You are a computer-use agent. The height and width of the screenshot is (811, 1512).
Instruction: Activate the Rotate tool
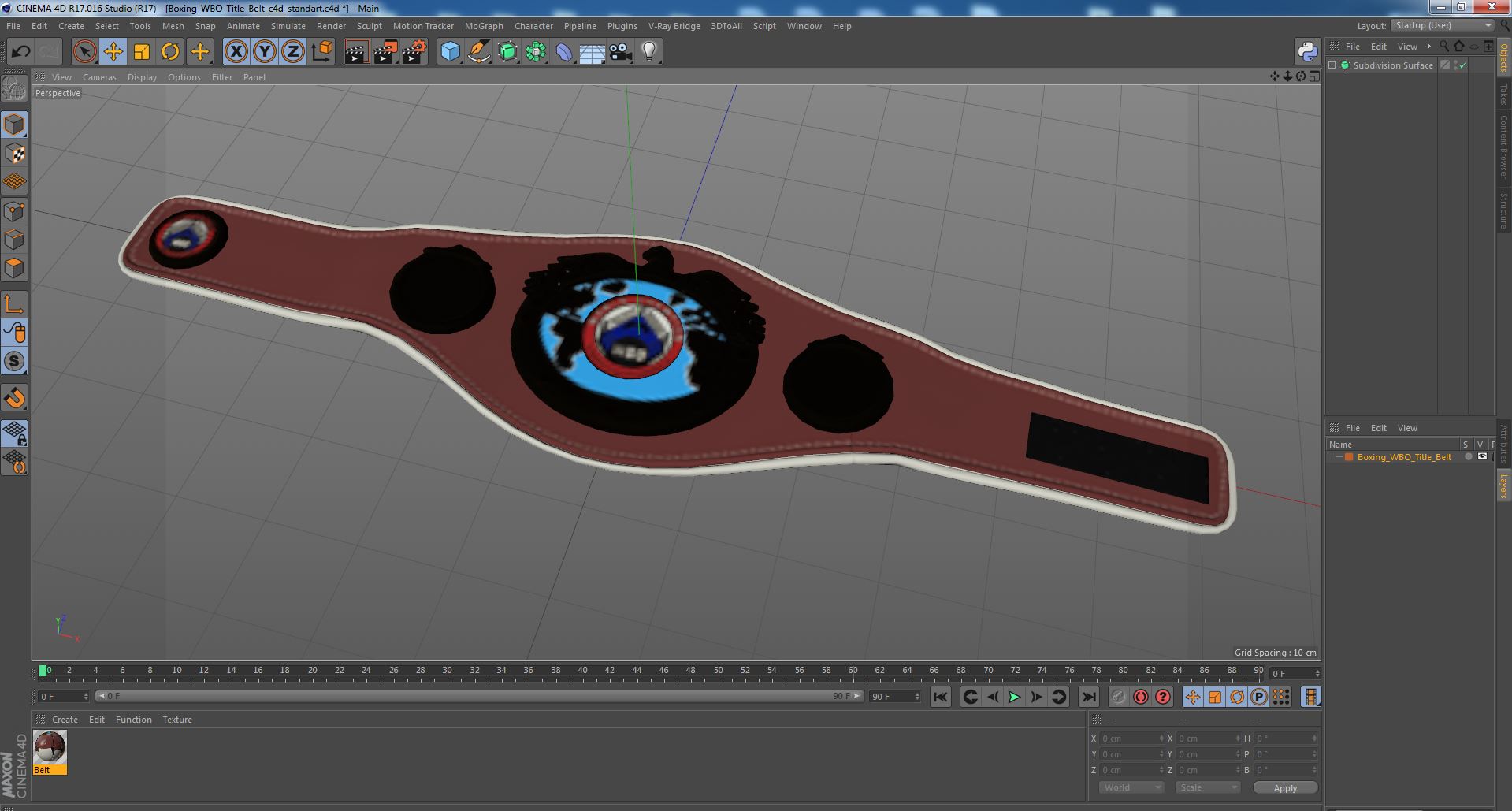170,52
